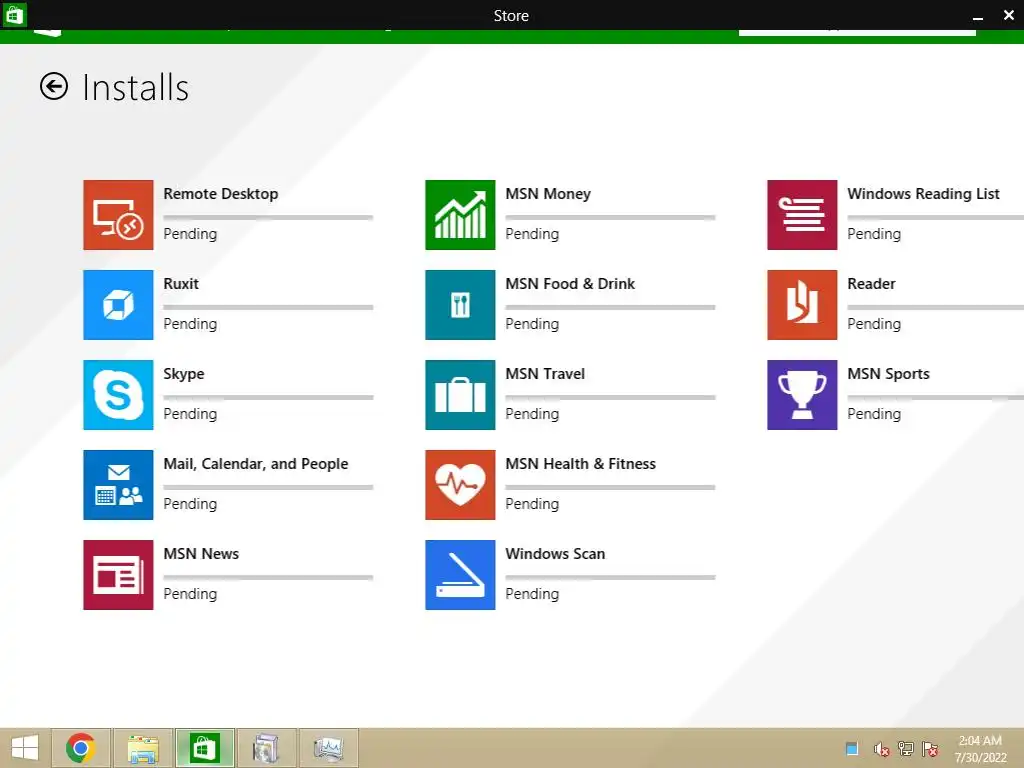
Task: Click the Remote Desktop title text
Action: pyautogui.click(x=221, y=194)
